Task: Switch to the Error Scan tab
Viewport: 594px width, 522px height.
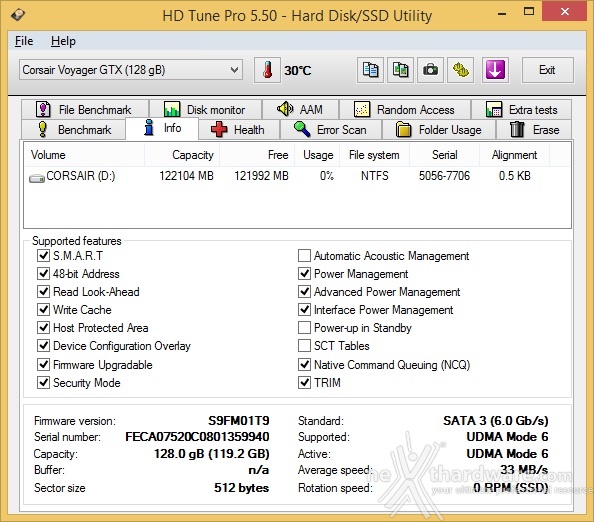Action: click(331, 130)
